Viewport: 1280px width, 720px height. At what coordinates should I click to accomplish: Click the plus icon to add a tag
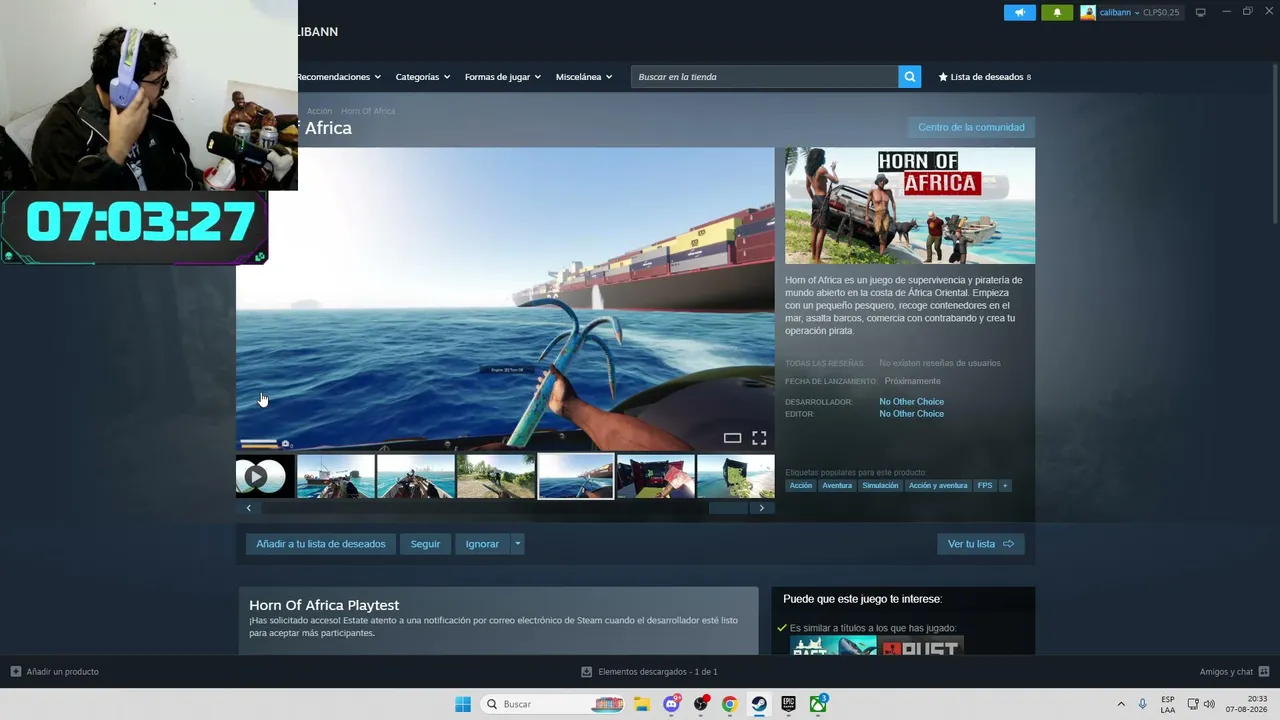tap(1005, 486)
